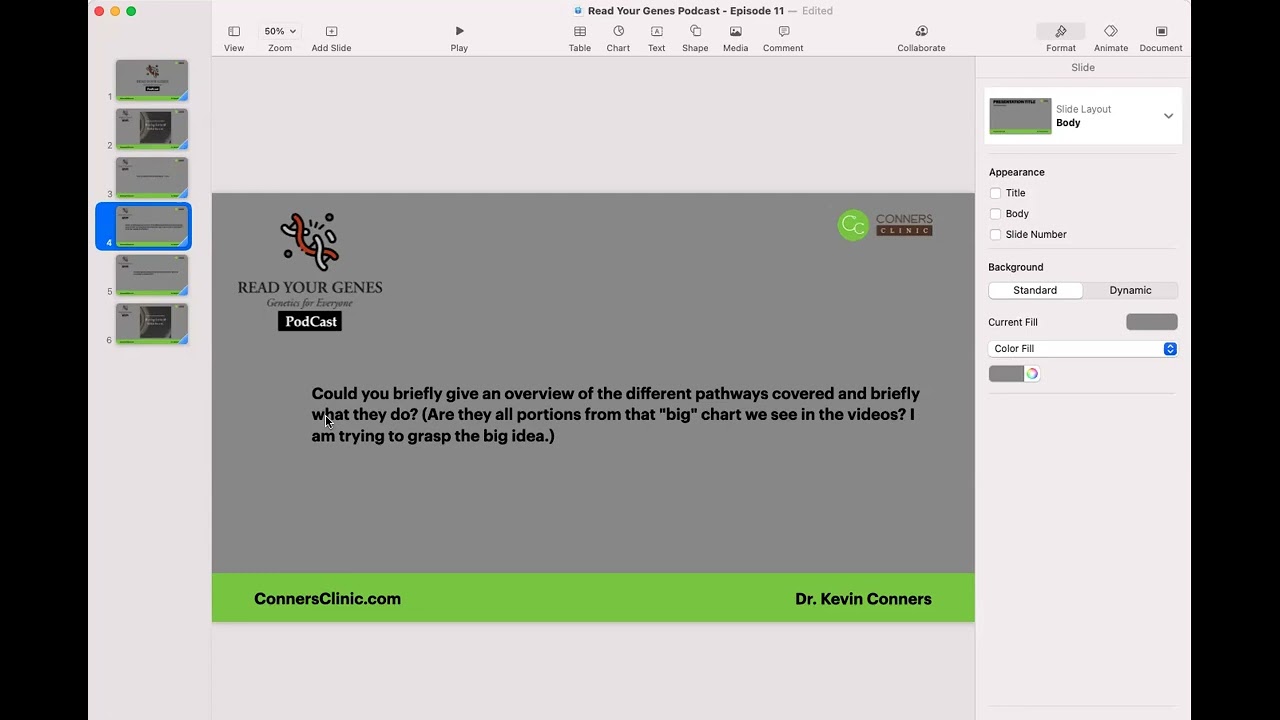Screen dimensions: 1280x720
Task: Click the Dr. Kevin Conners text
Action: (x=863, y=599)
